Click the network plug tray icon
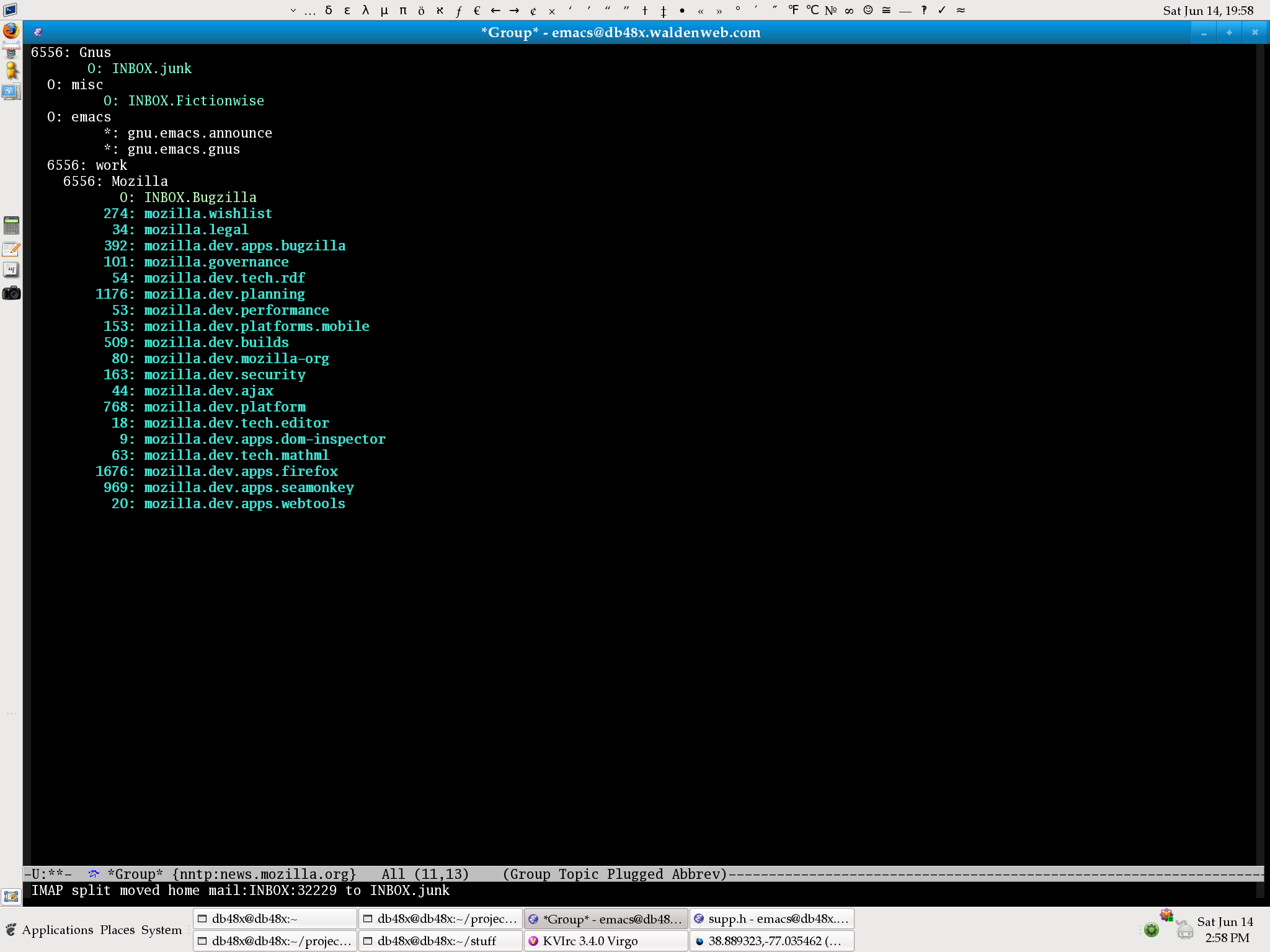The height and width of the screenshot is (952, 1270). tap(1185, 929)
